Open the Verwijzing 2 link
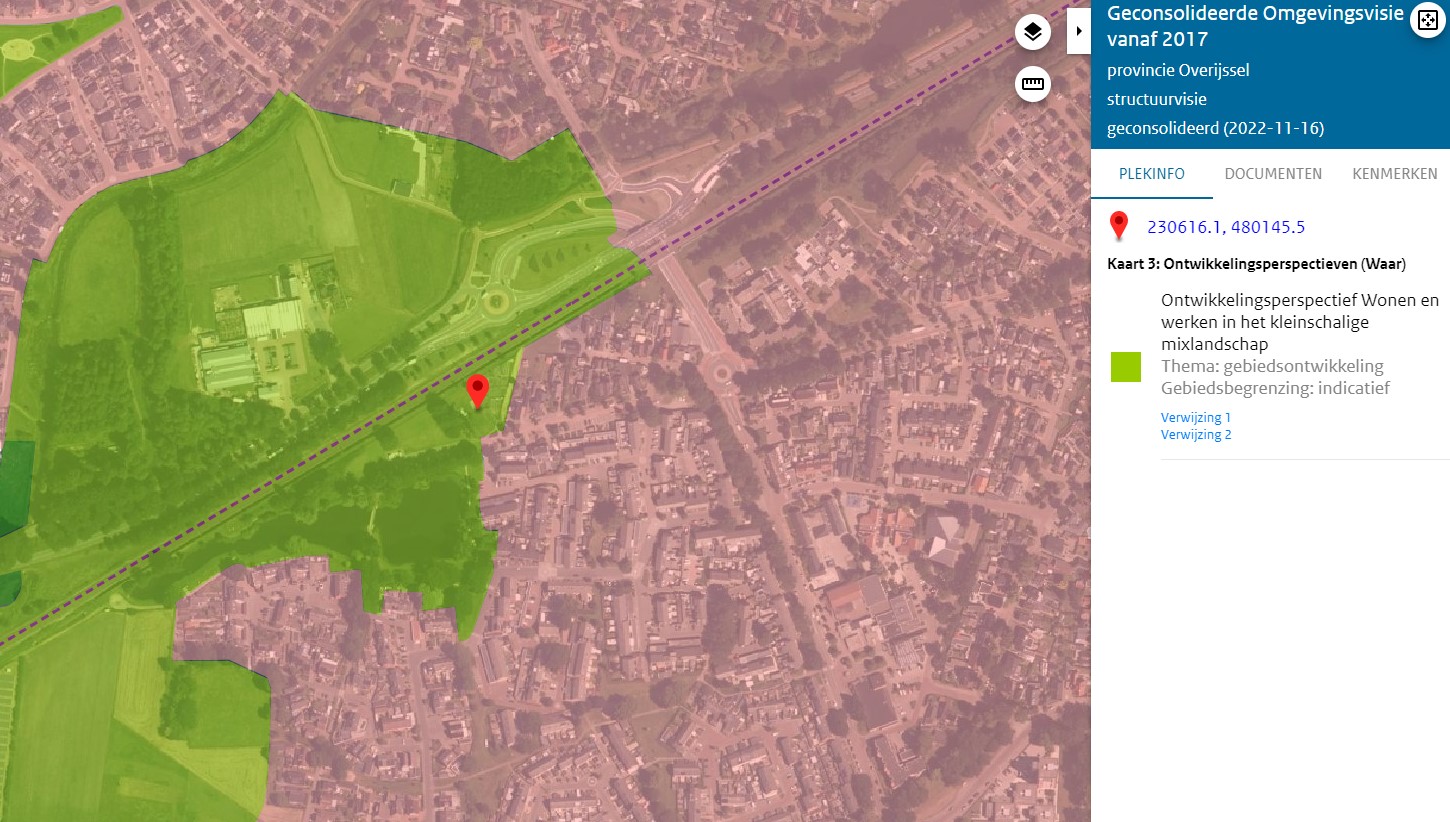Viewport: 1450px width, 822px height. [x=1196, y=435]
